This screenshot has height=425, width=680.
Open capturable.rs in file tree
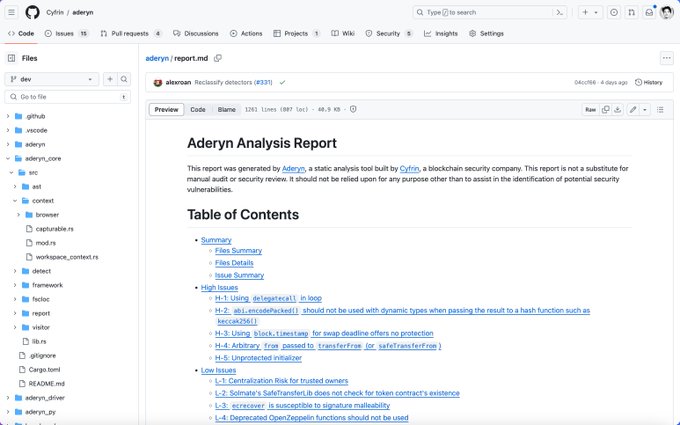tap(55, 229)
